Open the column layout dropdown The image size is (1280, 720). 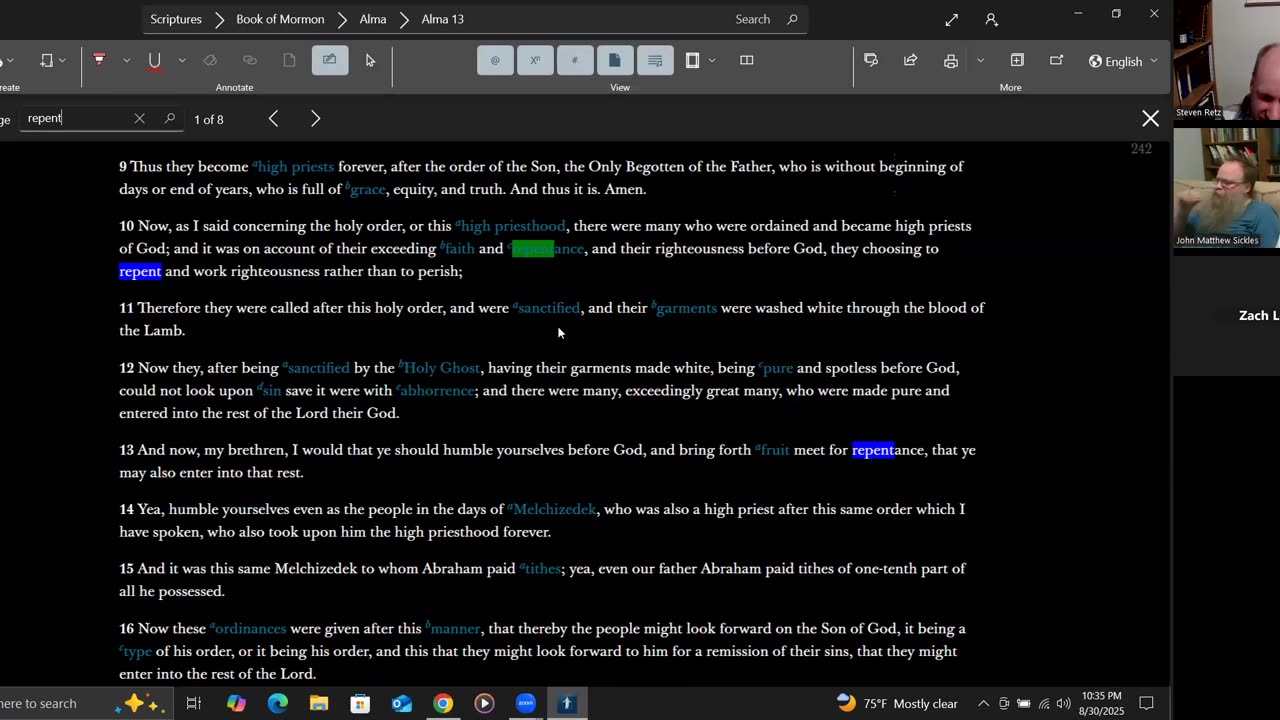point(711,60)
